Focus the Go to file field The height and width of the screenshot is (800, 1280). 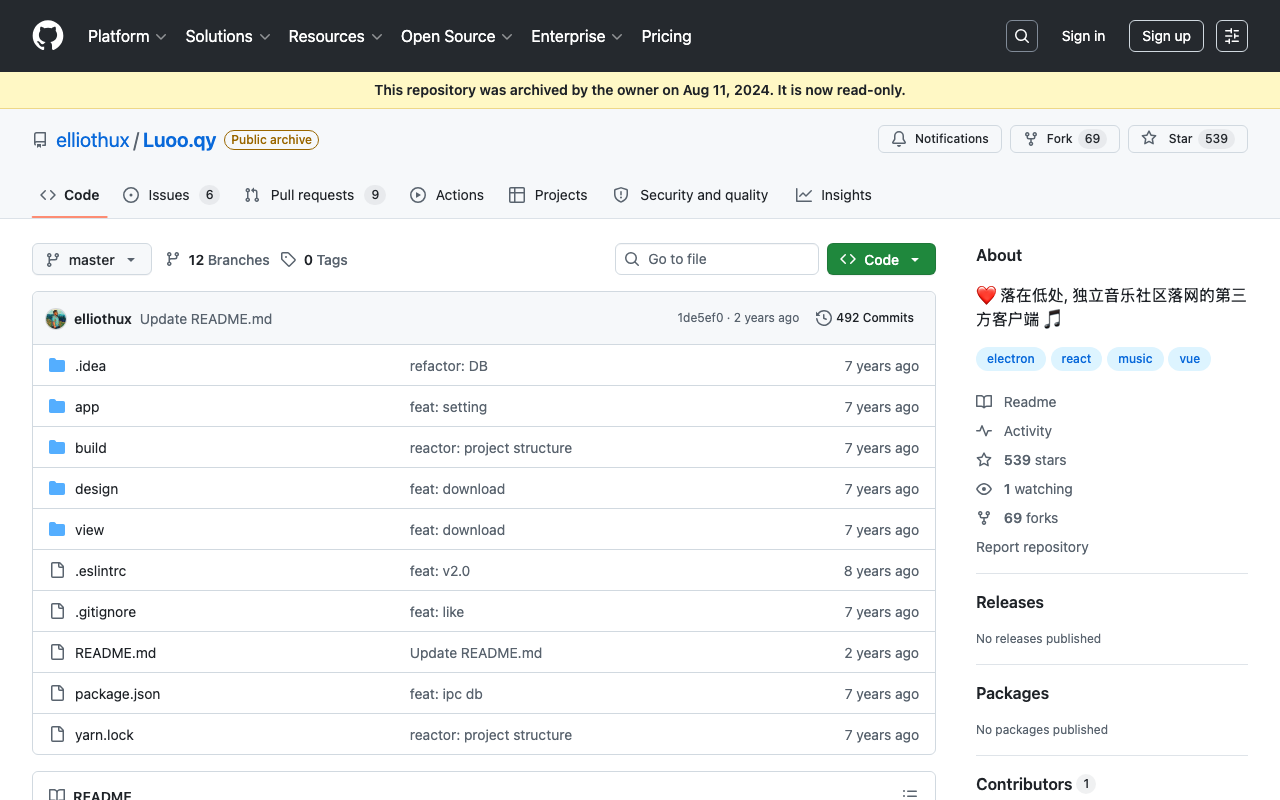pos(717,259)
